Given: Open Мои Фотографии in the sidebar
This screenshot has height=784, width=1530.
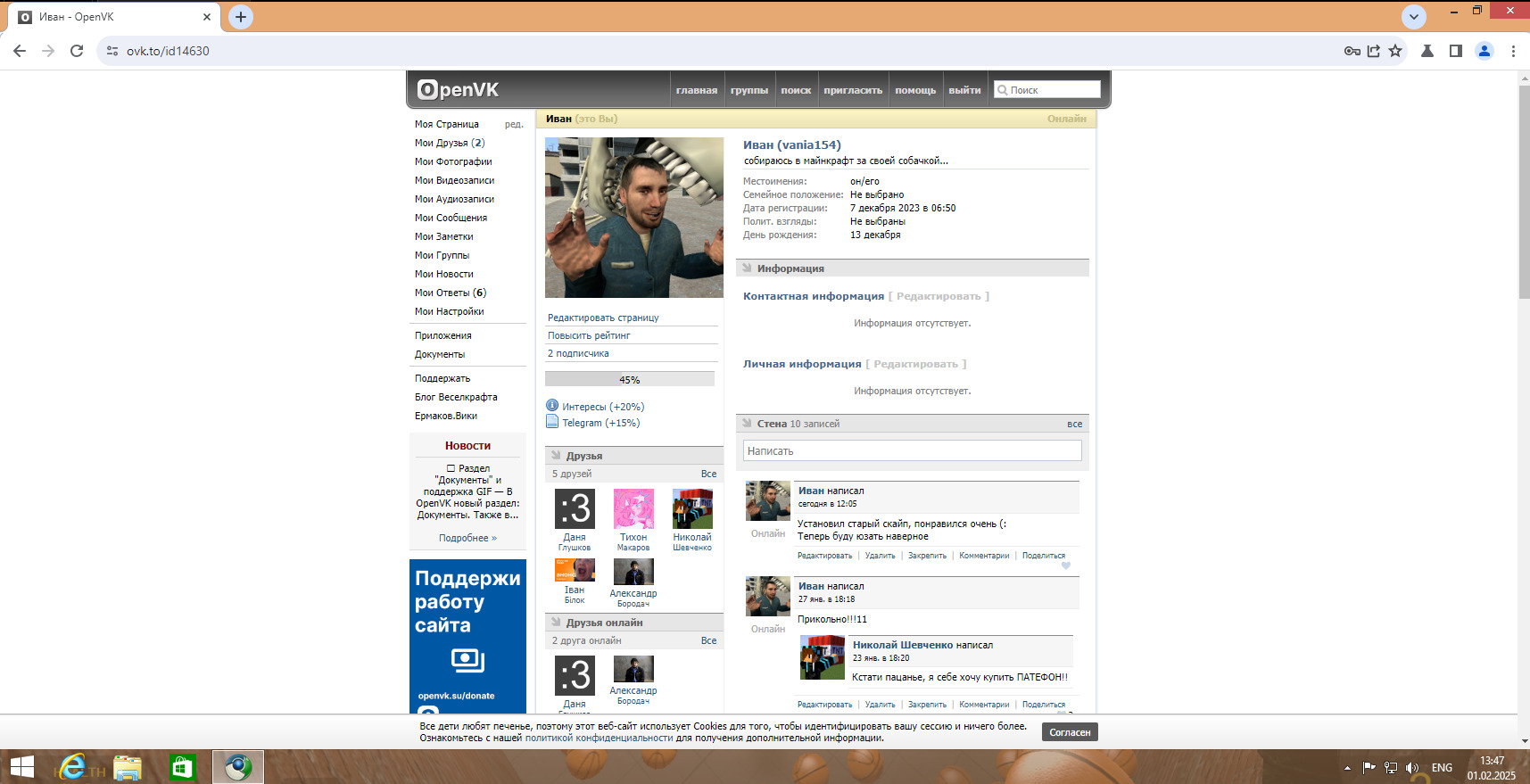Looking at the screenshot, I should tap(453, 161).
